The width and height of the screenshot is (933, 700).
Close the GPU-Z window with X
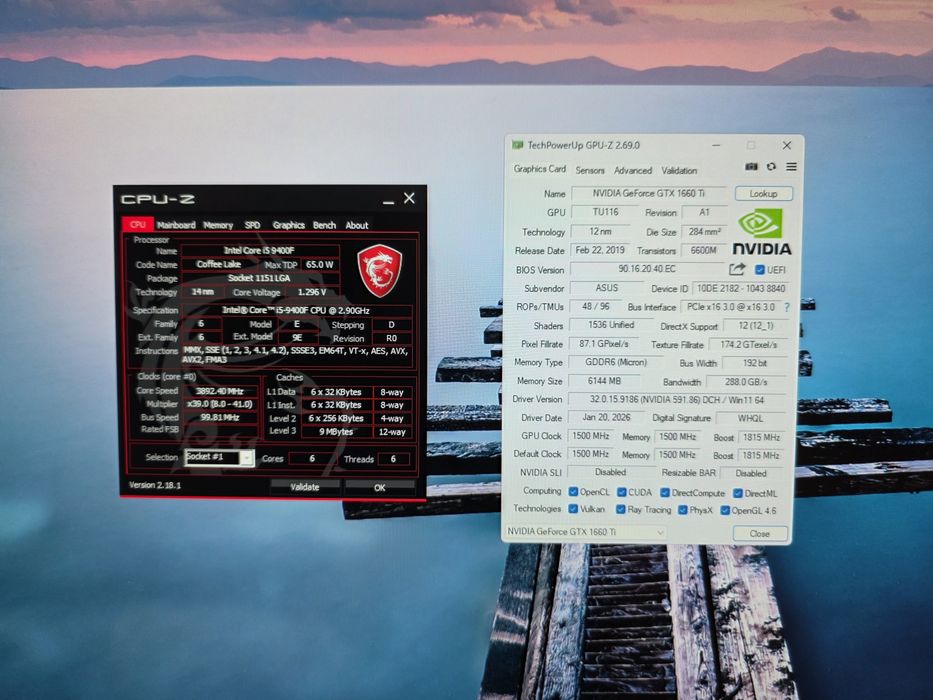[787, 145]
